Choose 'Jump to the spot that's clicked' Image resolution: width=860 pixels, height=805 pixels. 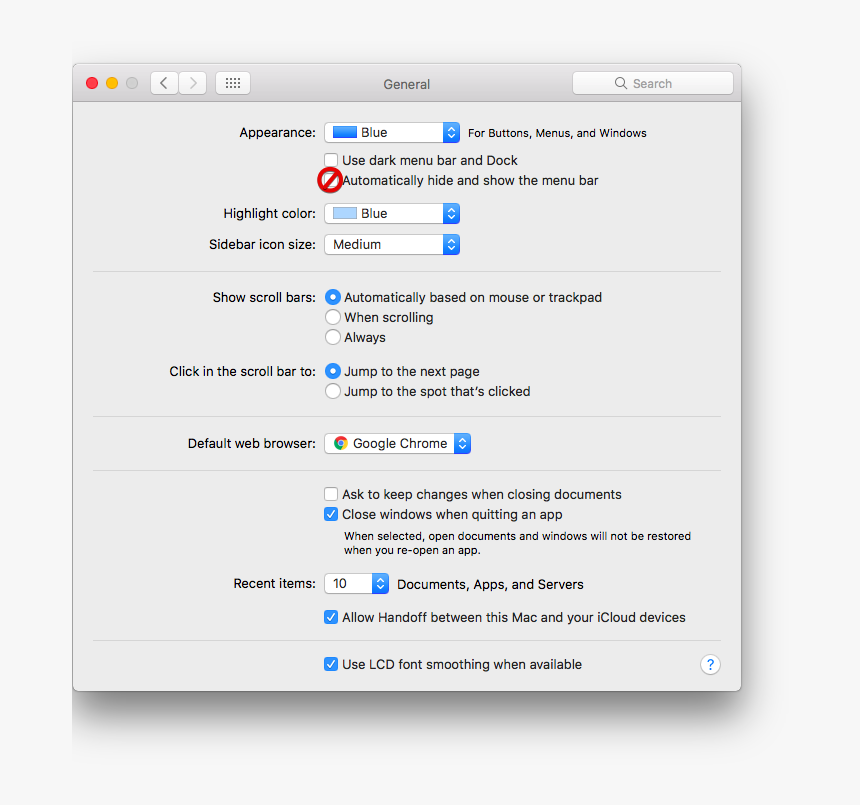point(332,391)
